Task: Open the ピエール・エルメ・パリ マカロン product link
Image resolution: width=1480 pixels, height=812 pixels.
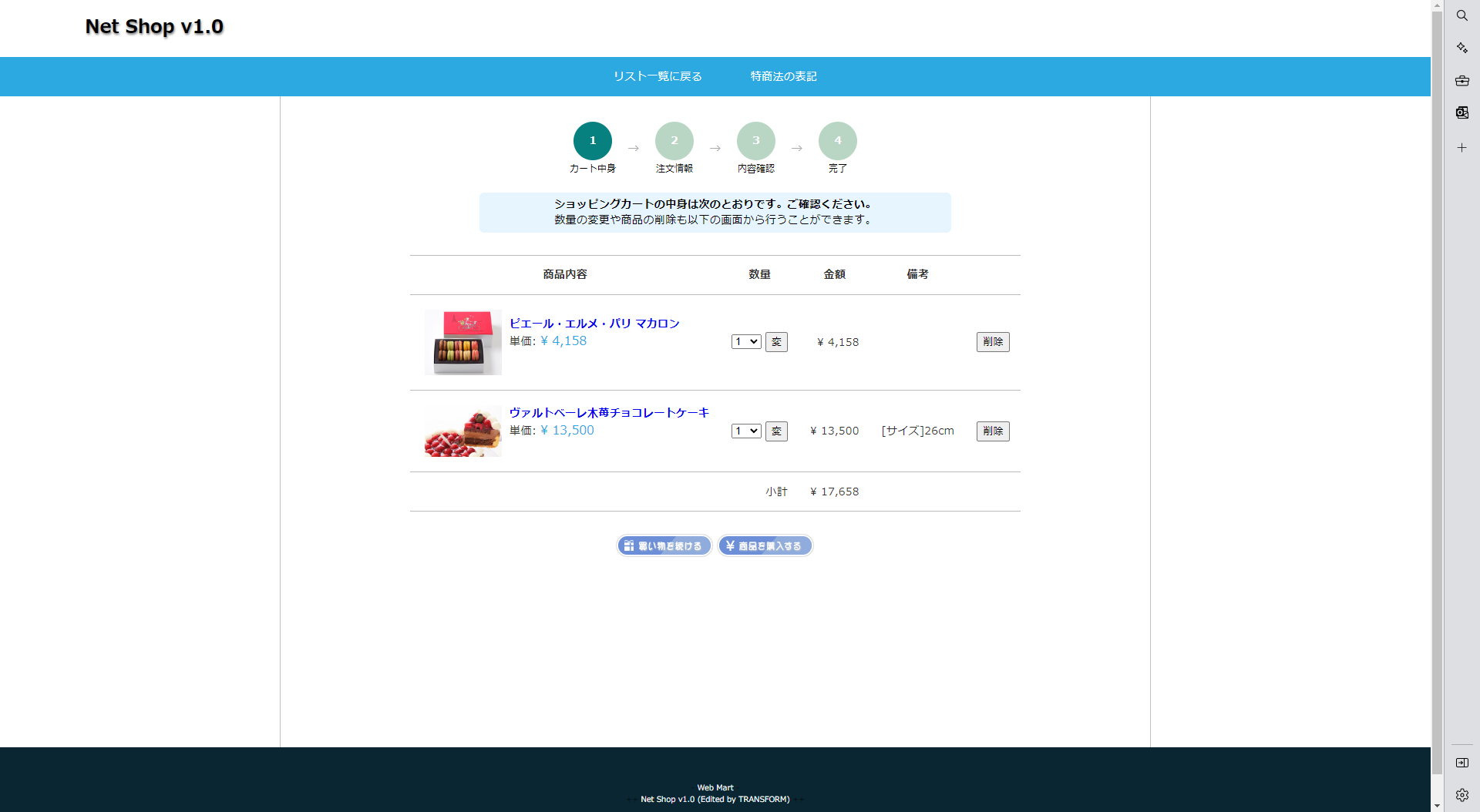Action: tap(594, 324)
